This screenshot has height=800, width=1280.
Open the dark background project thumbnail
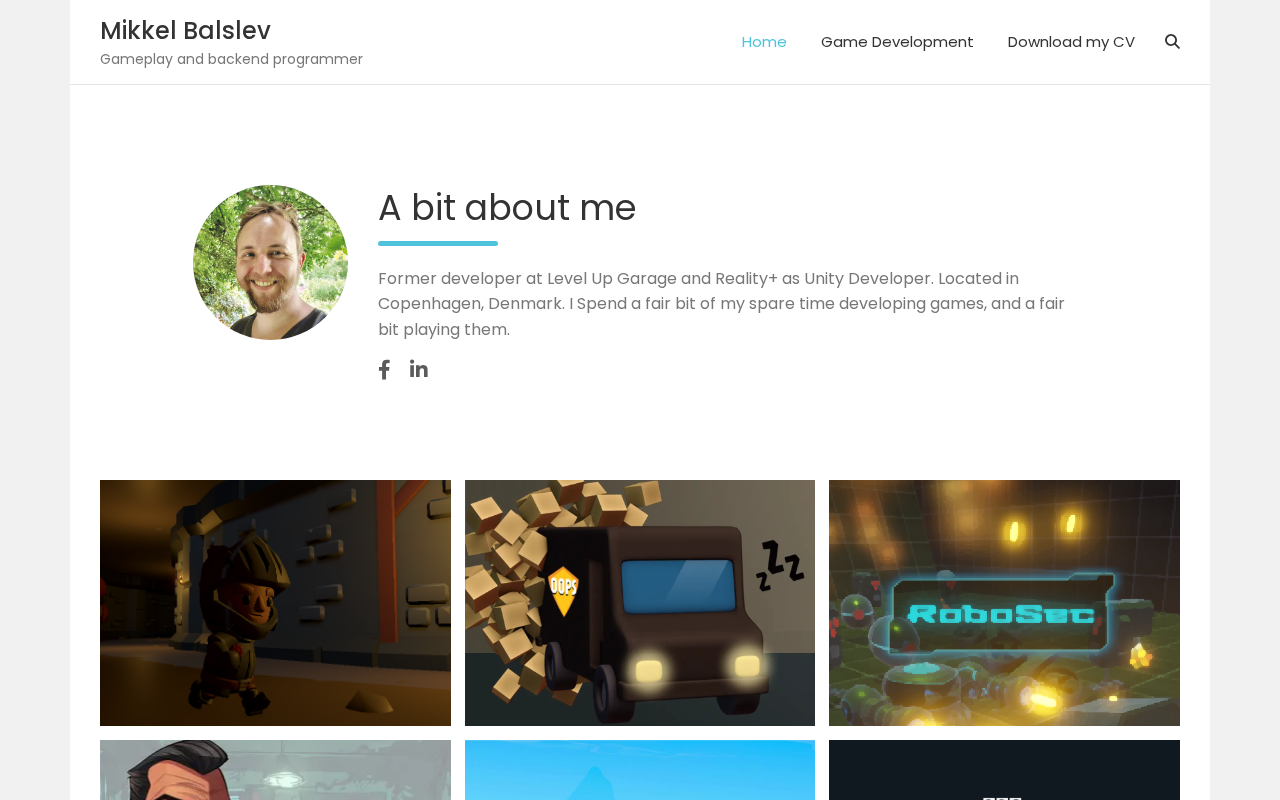pos(1004,770)
